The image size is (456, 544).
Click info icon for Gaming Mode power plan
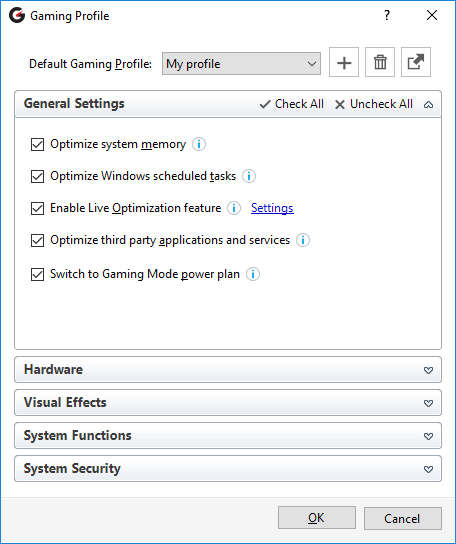click(x=253, y=274)
